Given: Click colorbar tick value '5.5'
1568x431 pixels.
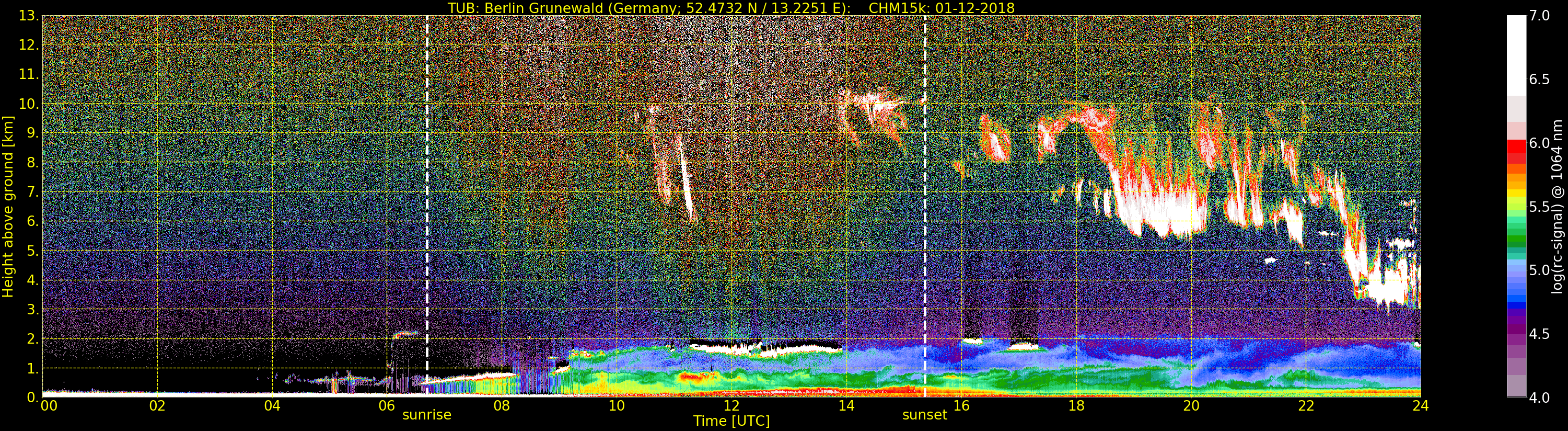Looking at the screenshot, I should (1539, 207).
